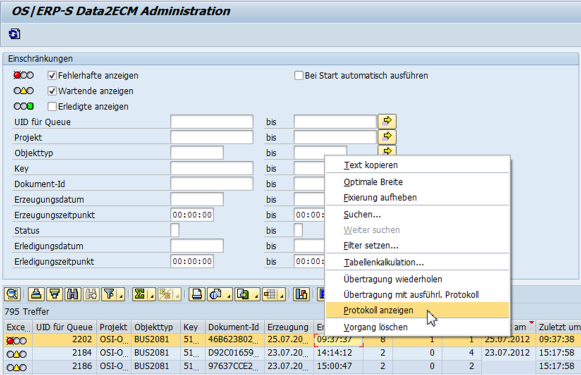Click the Find binoculars icon
Screen dimensions: 581x375
click(x=73, y=294)
